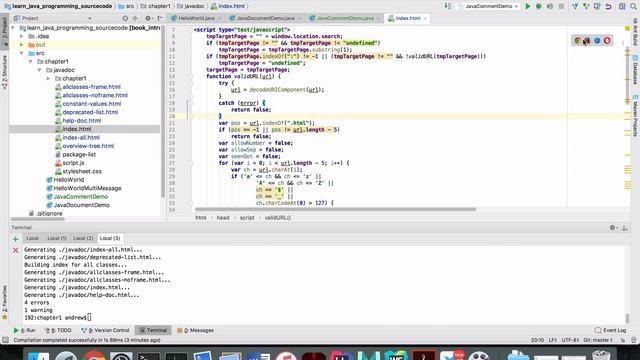The height and width of the screenshot is (360, 640).
Task: Switch to the JavaCommentDemo.java editor tab
Action: (345, 18)
